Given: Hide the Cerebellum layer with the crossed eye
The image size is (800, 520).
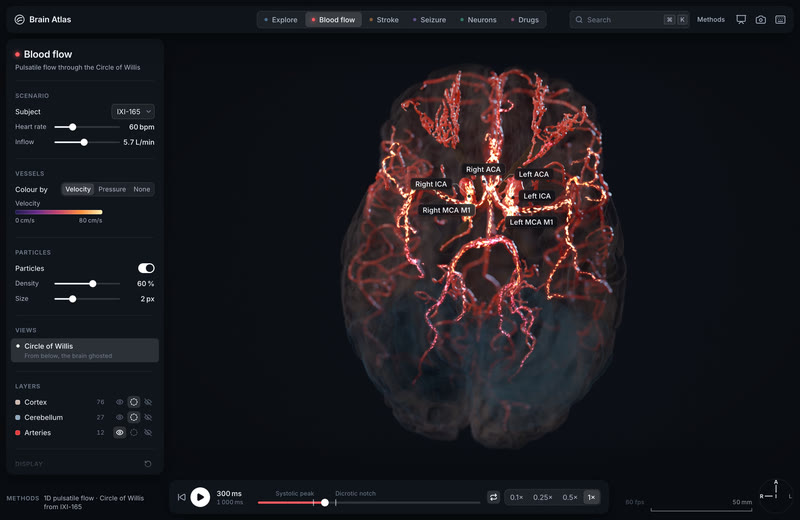Looking at the screenshot, I should point(148,417).
